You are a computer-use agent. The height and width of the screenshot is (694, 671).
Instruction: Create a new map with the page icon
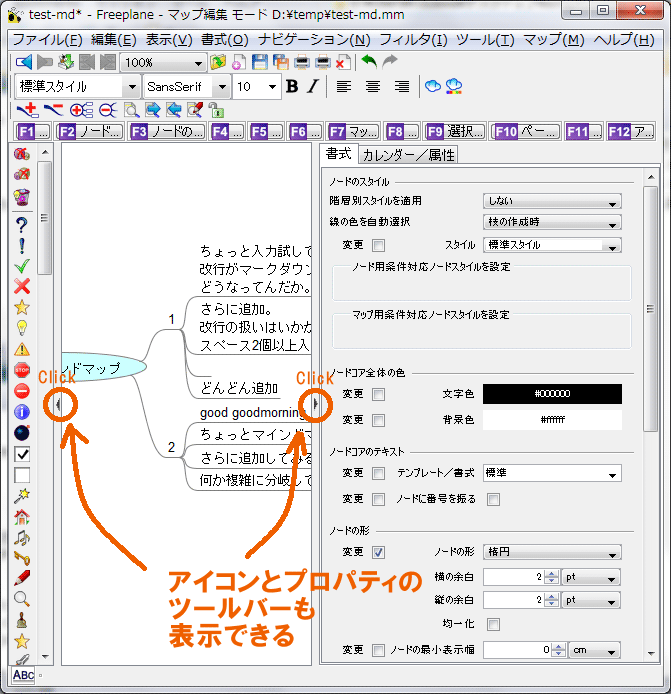tap(239, 62)
